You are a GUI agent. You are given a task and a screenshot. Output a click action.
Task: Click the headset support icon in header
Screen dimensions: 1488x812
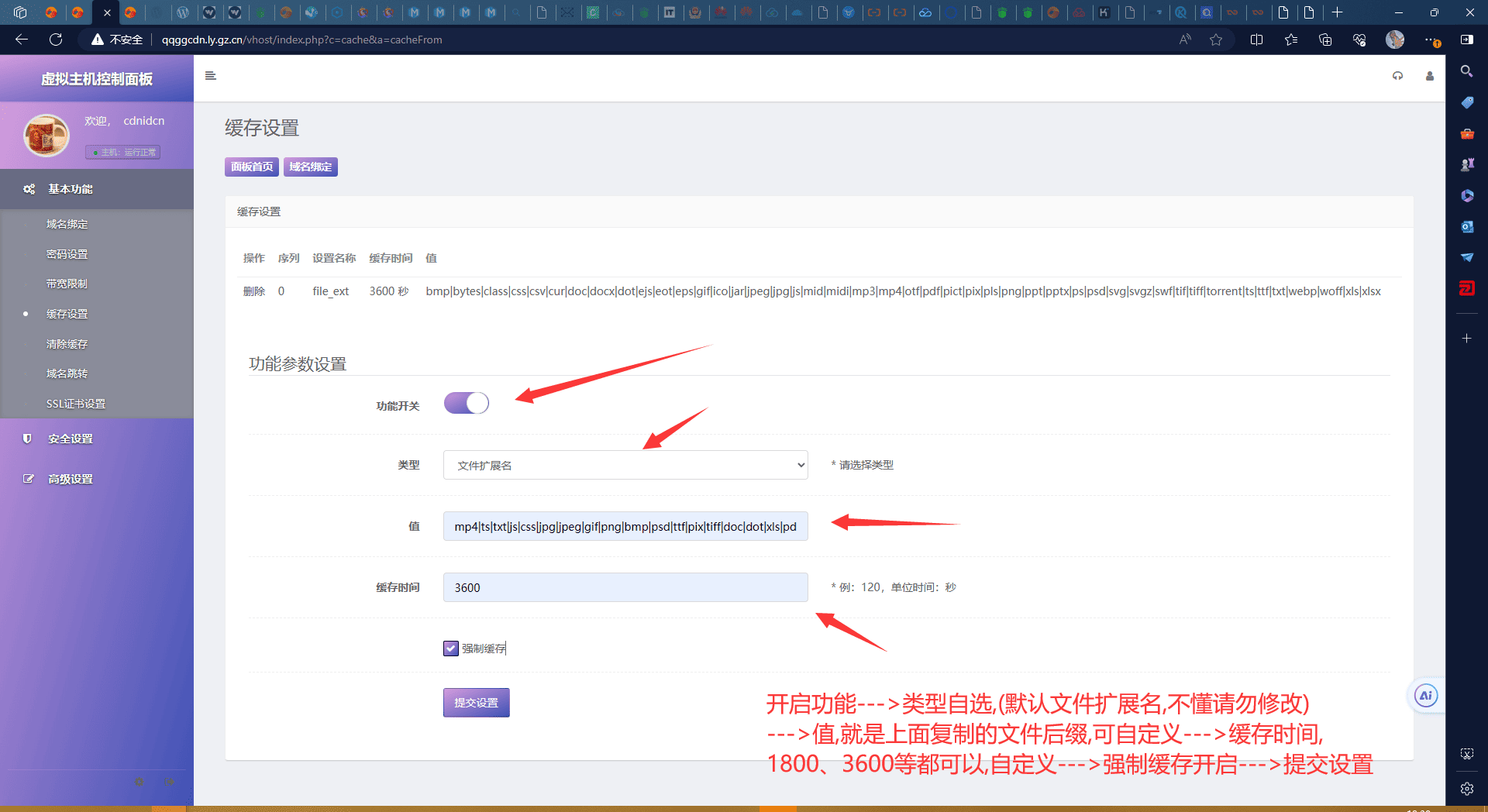pos(1397,76)
